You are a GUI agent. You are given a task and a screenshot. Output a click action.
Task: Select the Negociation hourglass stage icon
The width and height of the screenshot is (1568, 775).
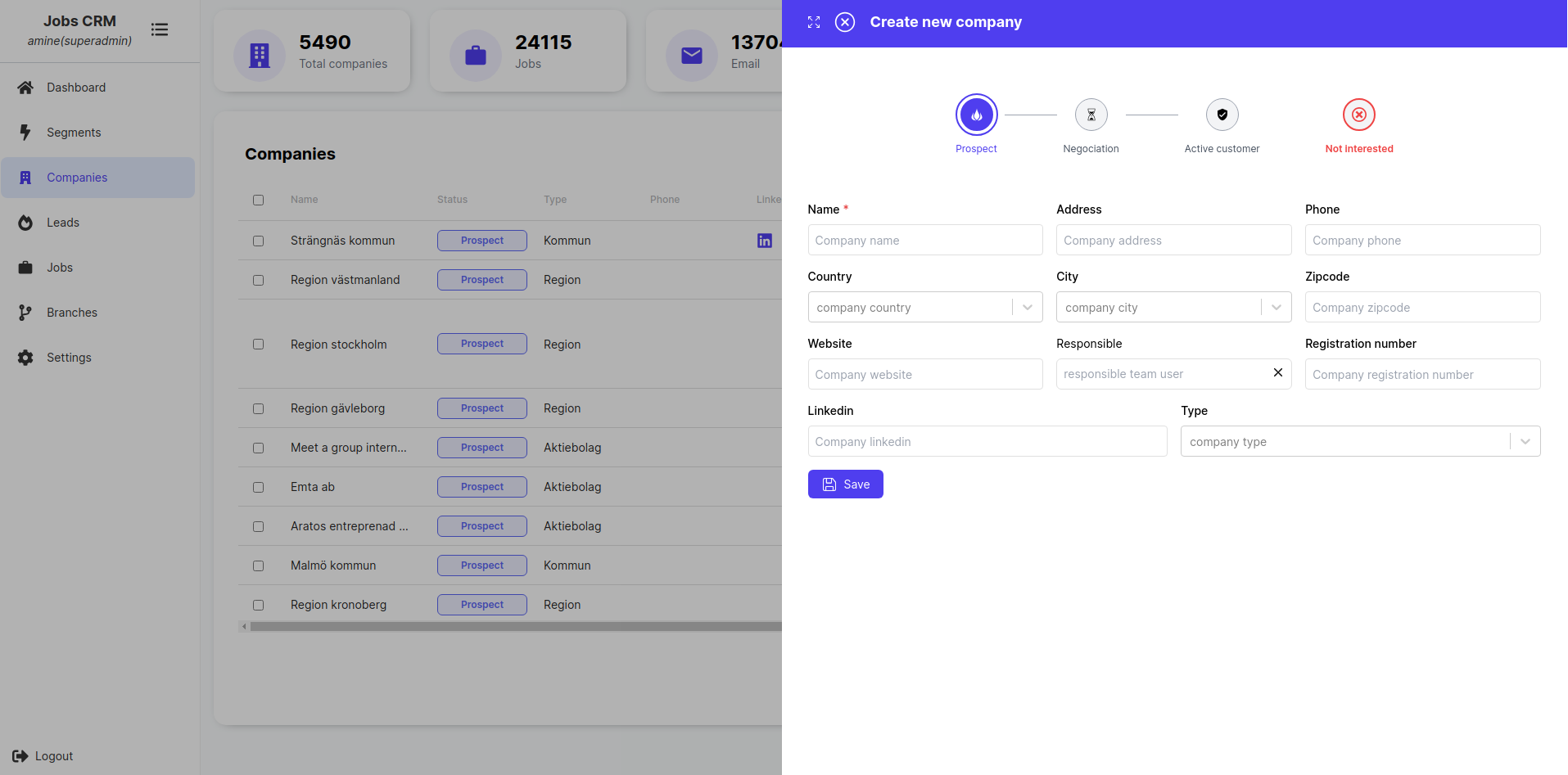[1091, 115]
